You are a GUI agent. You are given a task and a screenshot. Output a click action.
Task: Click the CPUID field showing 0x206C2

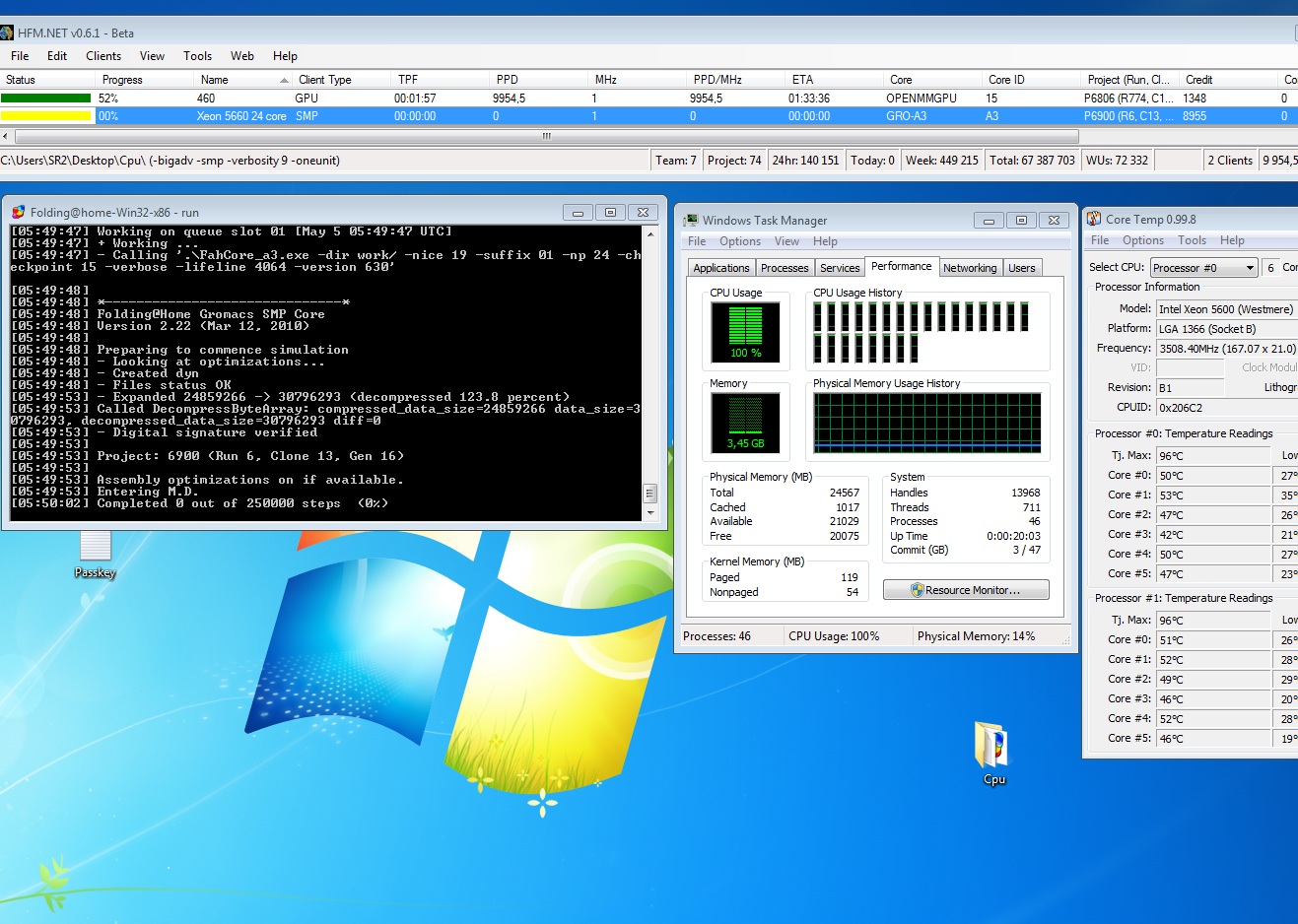(1227, 408)
